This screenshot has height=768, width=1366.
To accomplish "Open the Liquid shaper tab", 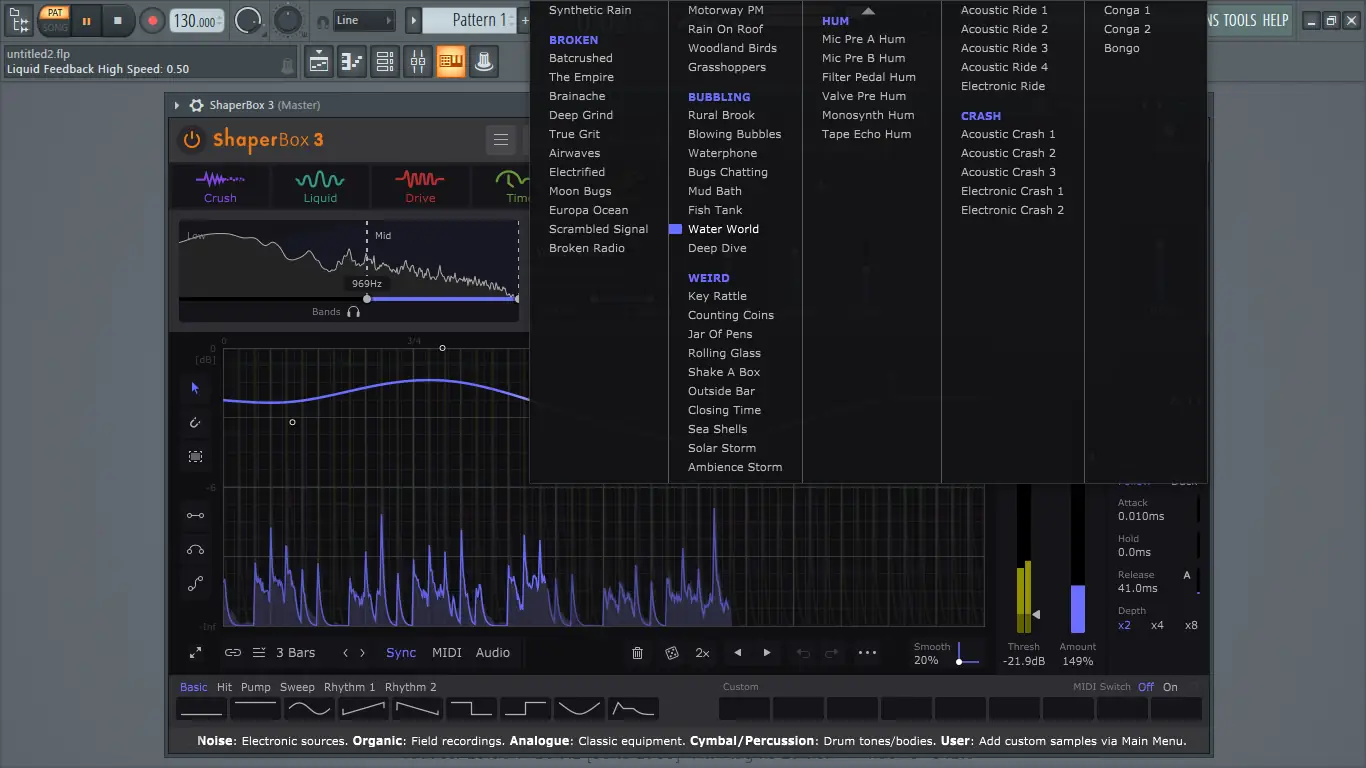I will (x=320, y=187).
